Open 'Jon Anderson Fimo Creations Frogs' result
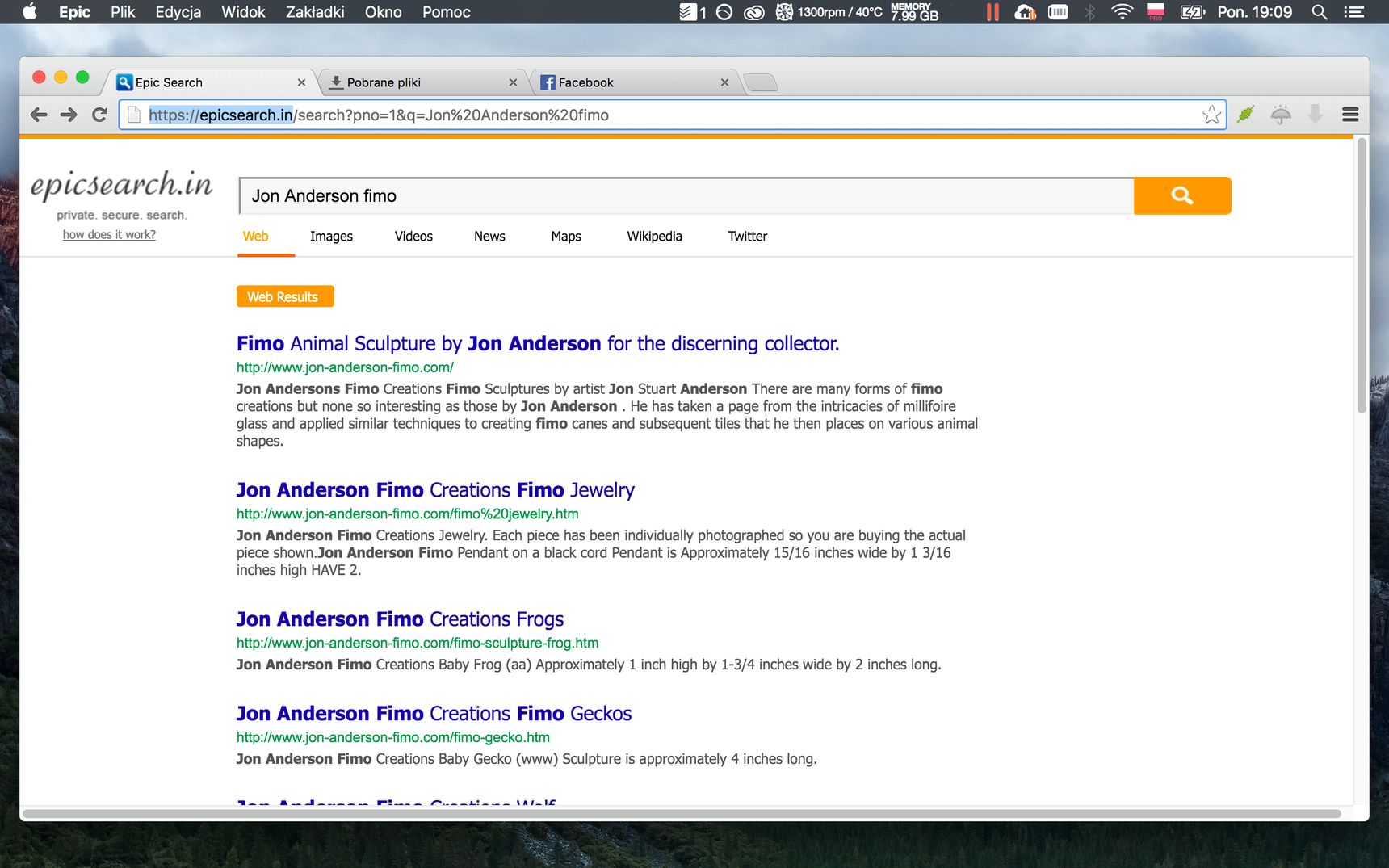This screenshot has height=868, width=1389. coord(400,619)
